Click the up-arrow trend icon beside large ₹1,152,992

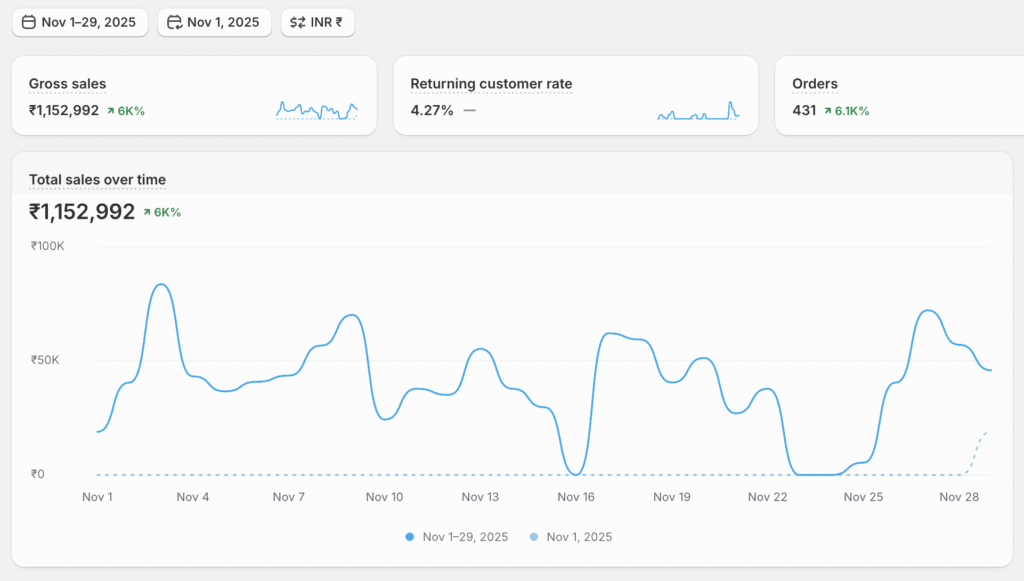[x=147, y=213]
